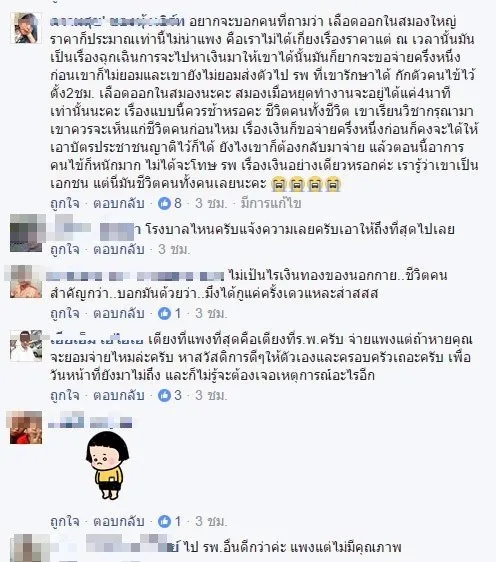Open มีการแก้ไข edit history link
496x562 pixels.
click(271, 204)
